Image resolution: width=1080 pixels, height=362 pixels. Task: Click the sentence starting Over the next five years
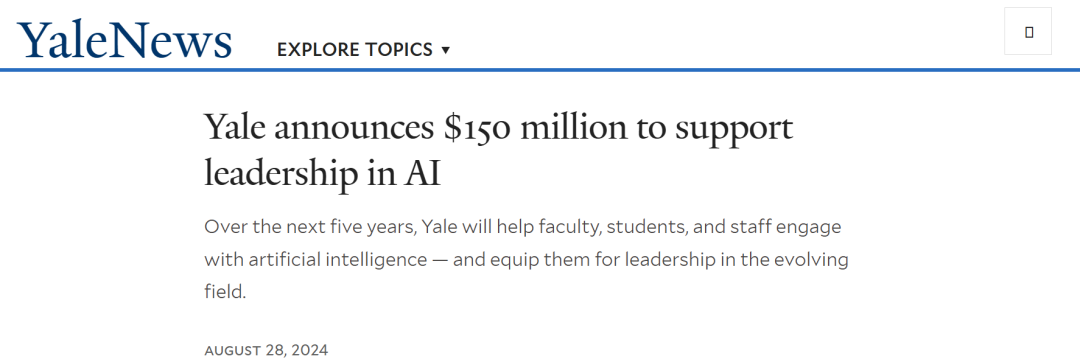click(x=526, y=259)
